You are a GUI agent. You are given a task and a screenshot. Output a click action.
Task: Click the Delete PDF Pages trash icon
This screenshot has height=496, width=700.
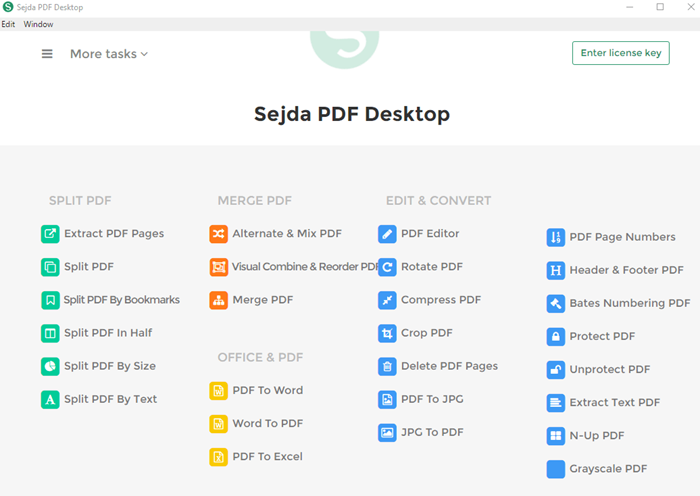[387, 366]
